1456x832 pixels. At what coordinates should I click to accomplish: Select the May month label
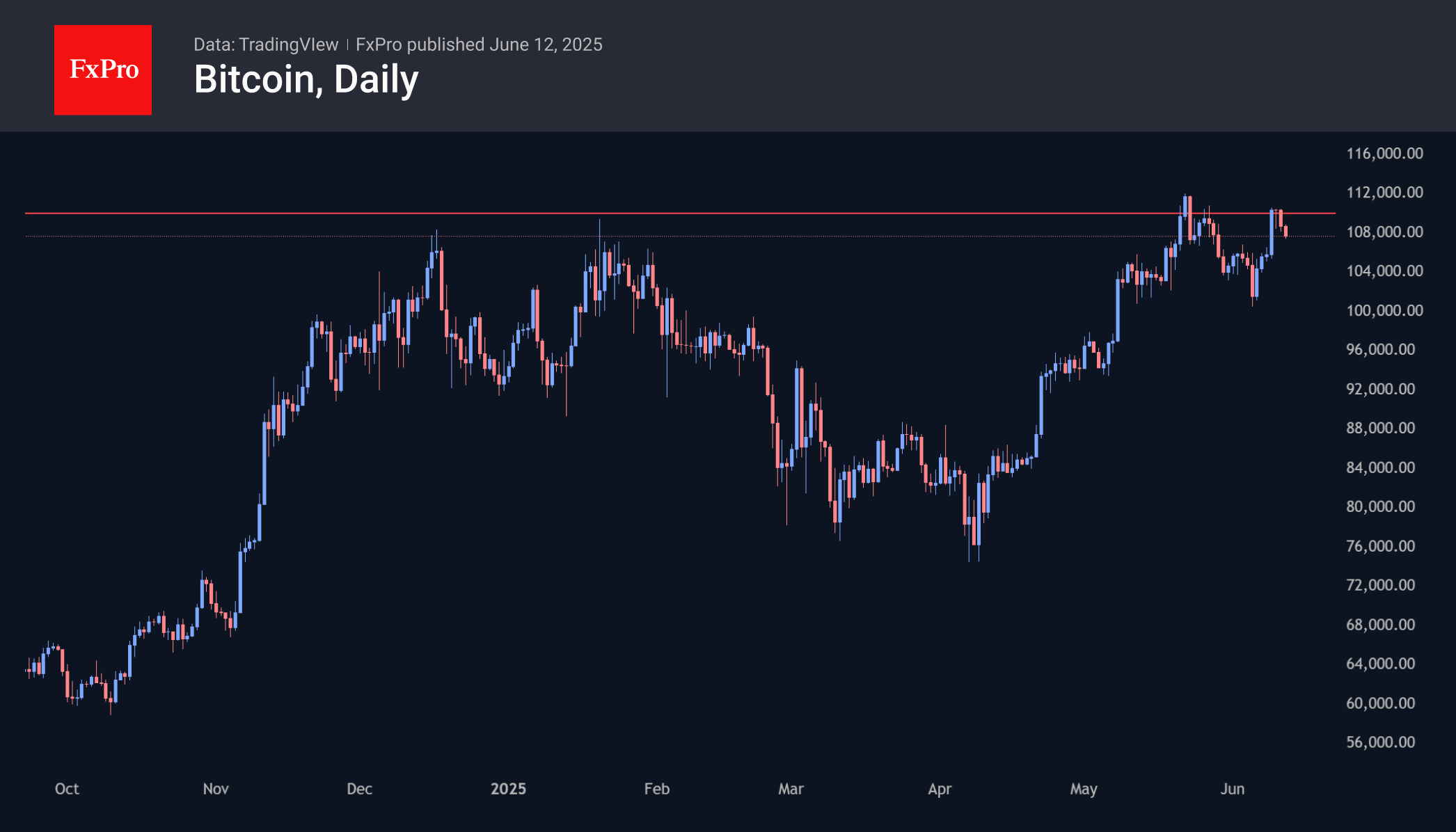[x=1084, y=789]
